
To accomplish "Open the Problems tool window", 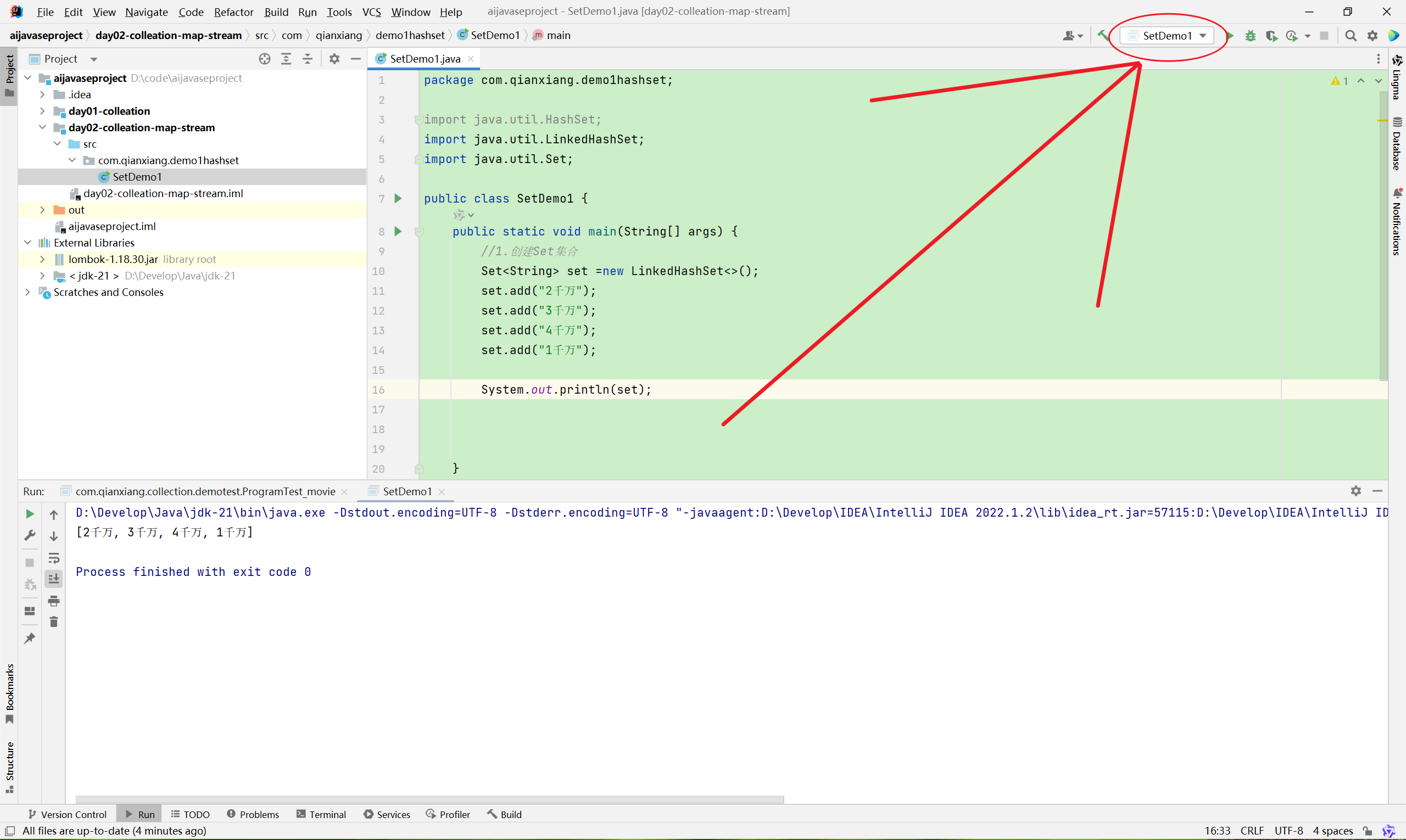I will tap(253, 814).
